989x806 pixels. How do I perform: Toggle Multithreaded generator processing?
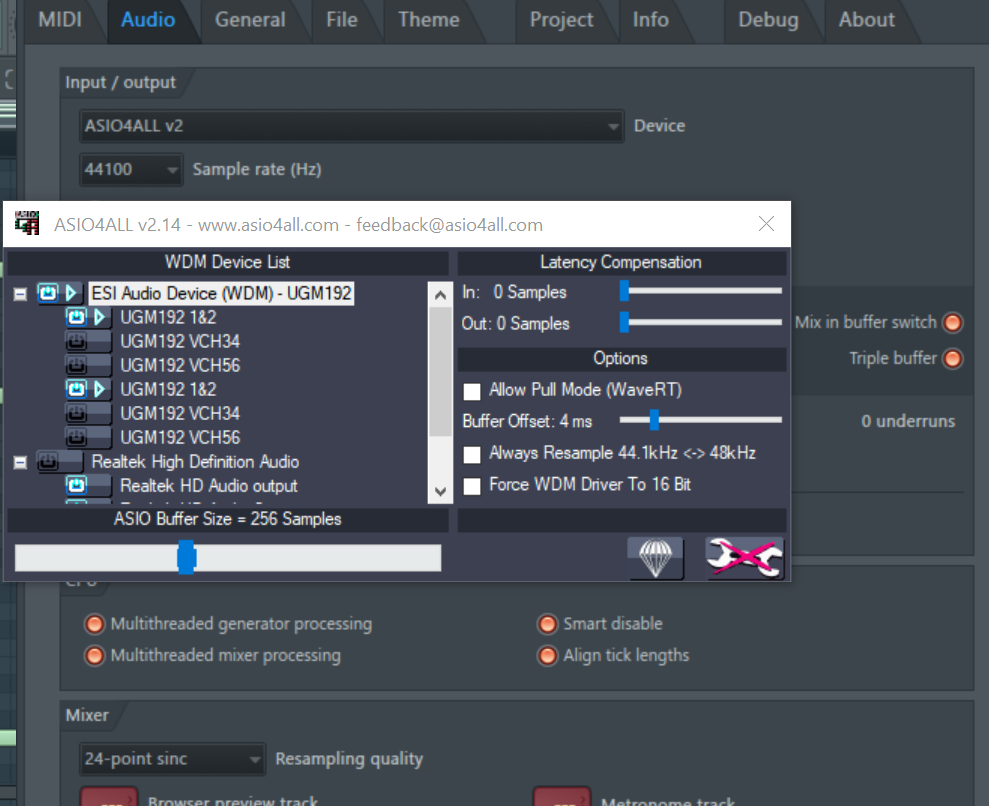[95, 624]
